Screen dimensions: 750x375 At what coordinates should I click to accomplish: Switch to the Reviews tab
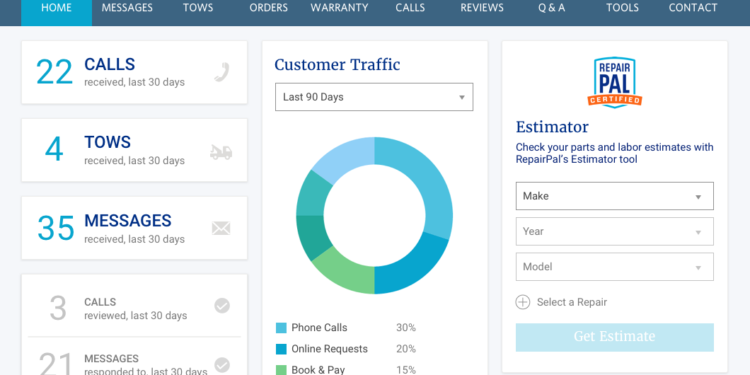pos(482,8)
